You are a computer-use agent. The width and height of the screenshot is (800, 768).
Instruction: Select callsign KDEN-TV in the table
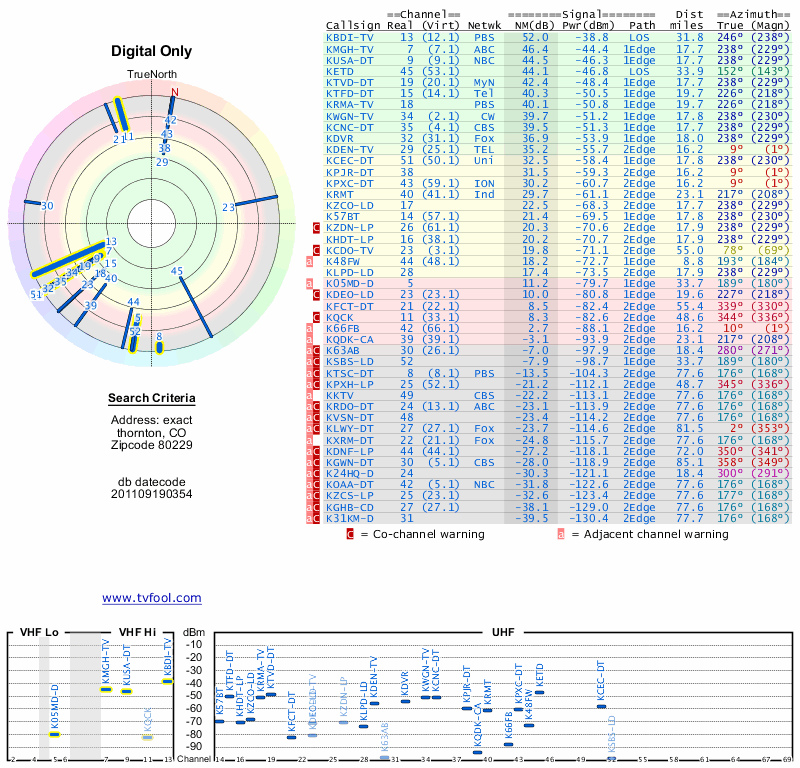point(349,150)
